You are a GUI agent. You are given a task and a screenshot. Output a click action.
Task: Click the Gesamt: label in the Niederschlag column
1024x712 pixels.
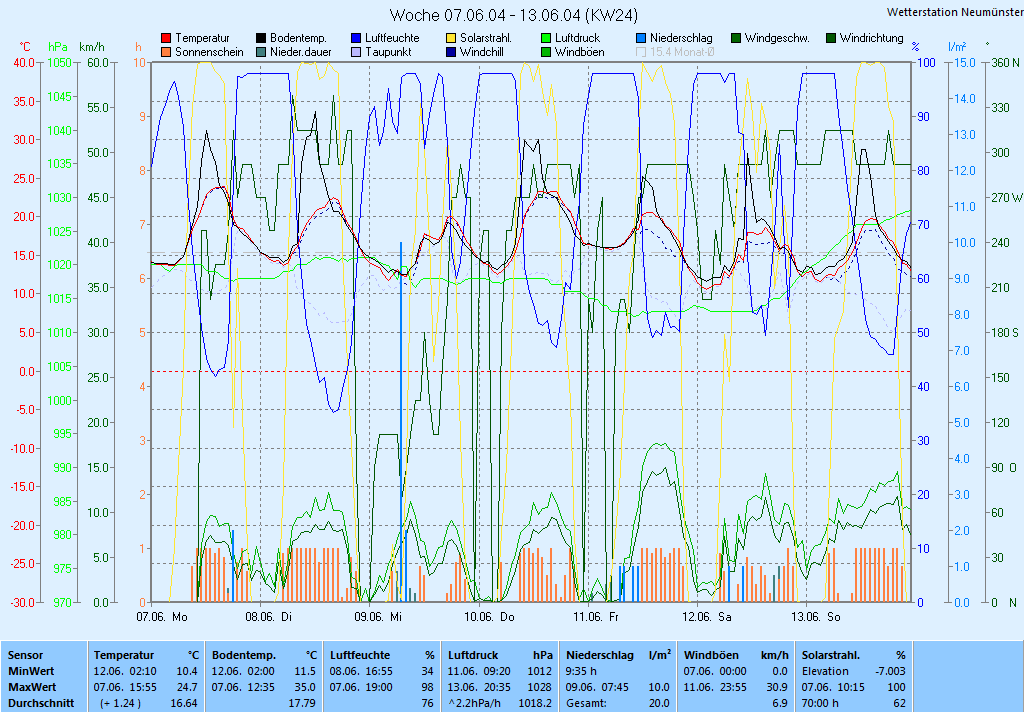coord(585,704)
